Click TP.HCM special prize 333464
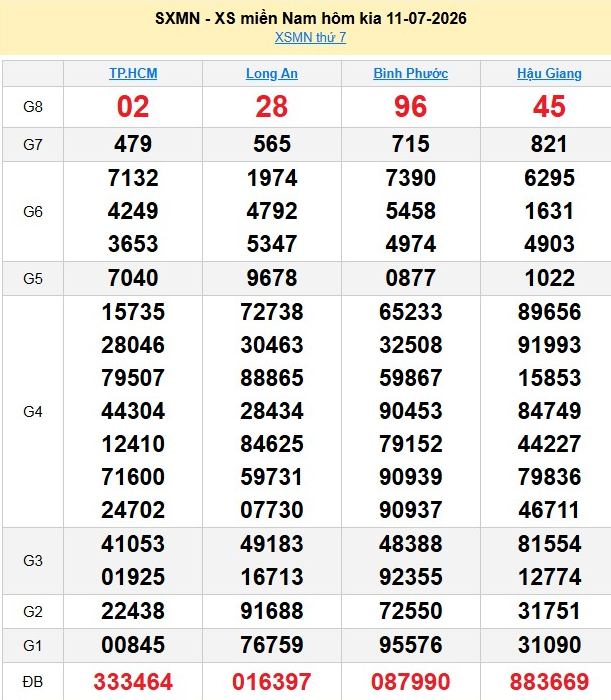The width and height of the screenshot is (611, 700). (x=133, y=682)
